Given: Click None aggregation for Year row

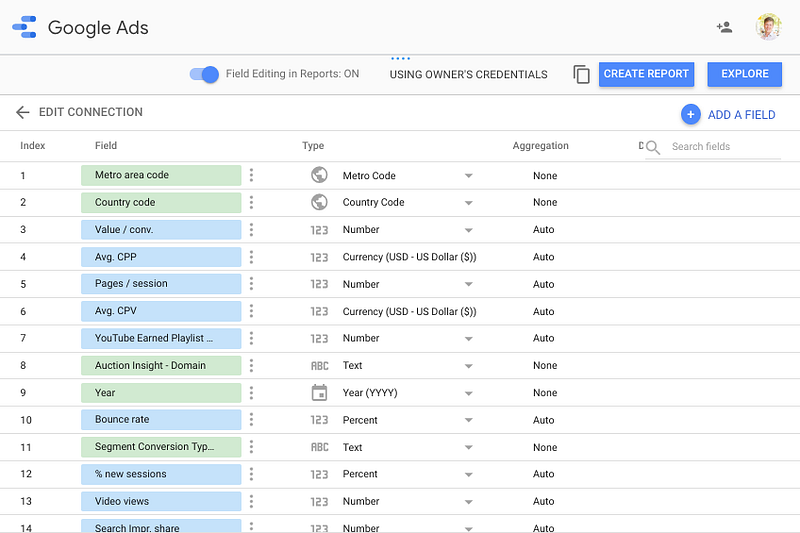Looking at the screenshot, I should (x=545, y=393).
